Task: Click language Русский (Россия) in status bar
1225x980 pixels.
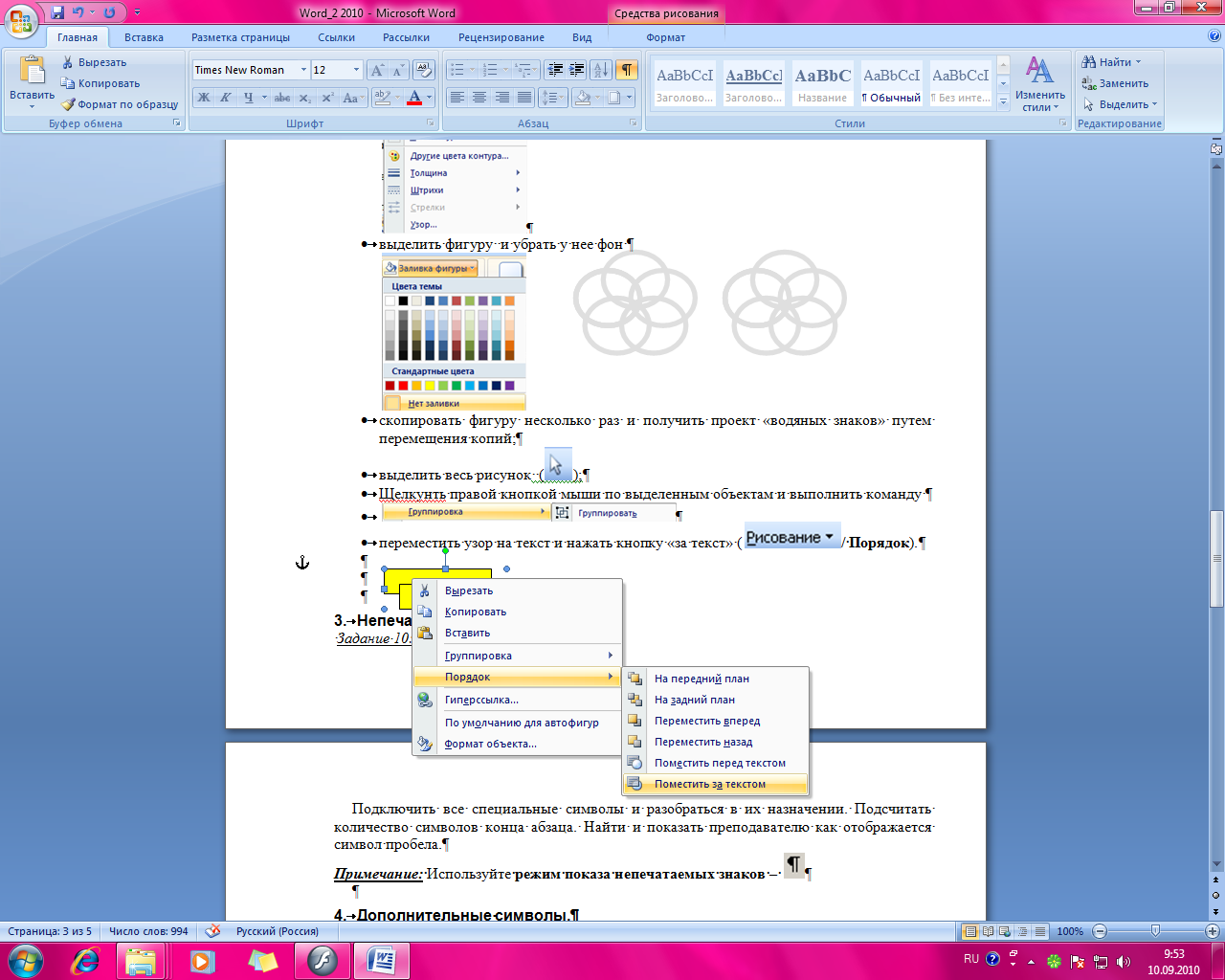Action: pos(278,931)
